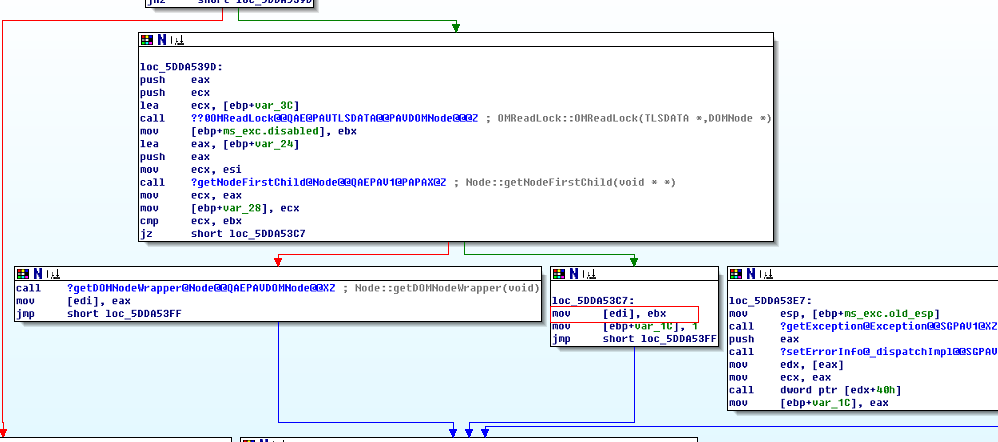This screenshot has height=442, width=998.
Task: Follow jmp loc_5DDA53FF in loc_5DDA53C7 node
Action: pos(679,339)
